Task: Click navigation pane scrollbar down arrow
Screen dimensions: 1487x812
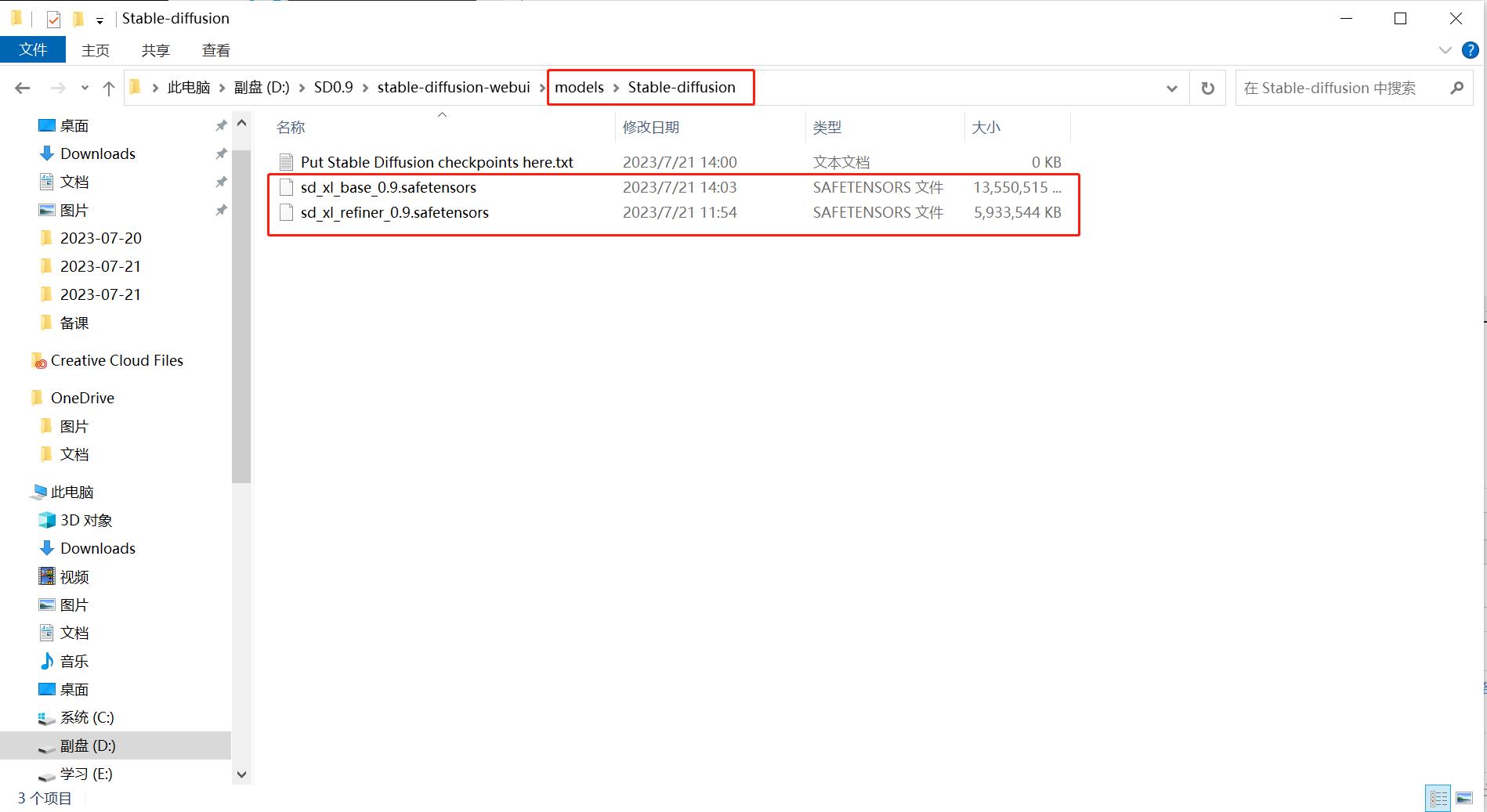Action: point(241,774)
